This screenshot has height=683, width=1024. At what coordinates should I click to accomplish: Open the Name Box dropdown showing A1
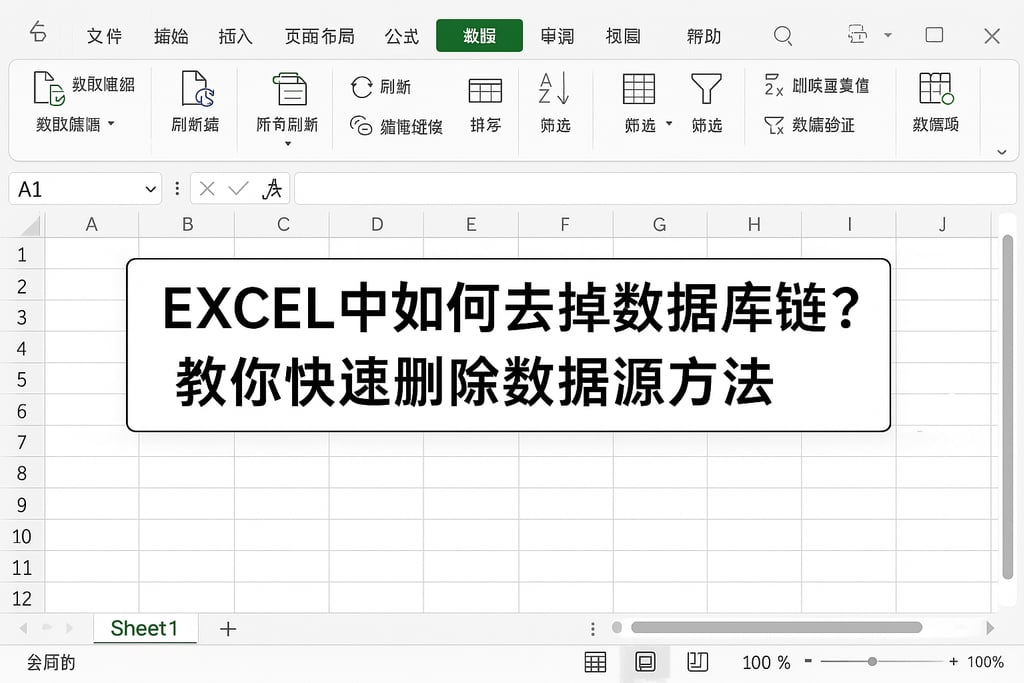148,189
